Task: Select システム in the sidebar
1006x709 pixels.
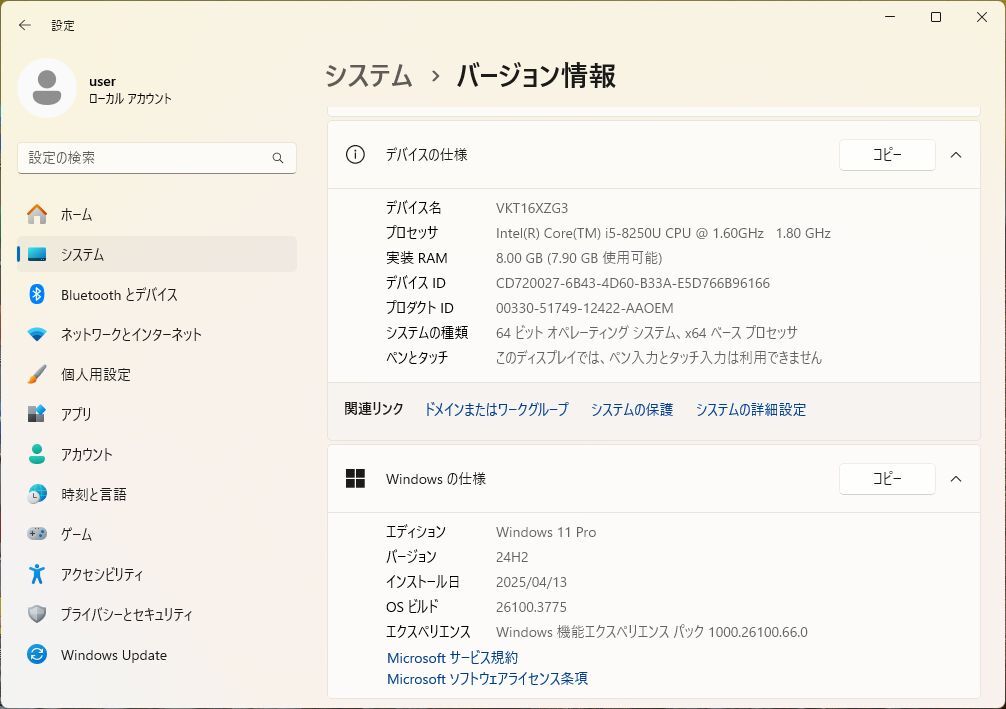Action: [x=157, y=255]
